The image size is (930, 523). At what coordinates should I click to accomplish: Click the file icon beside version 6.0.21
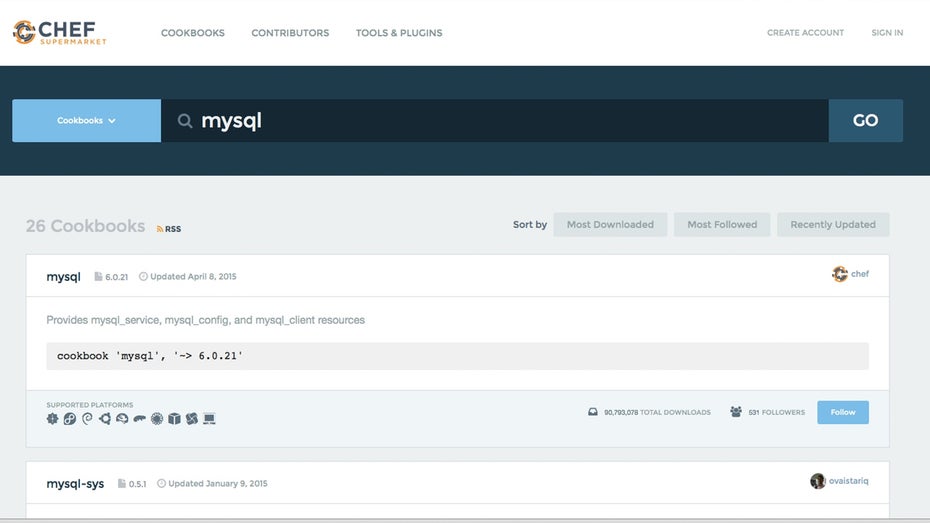[x=98, y=276]
